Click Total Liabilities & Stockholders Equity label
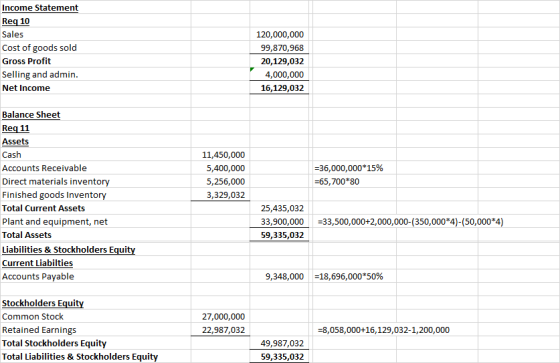The width and height of the screenshot is (560, 363). 80,357
